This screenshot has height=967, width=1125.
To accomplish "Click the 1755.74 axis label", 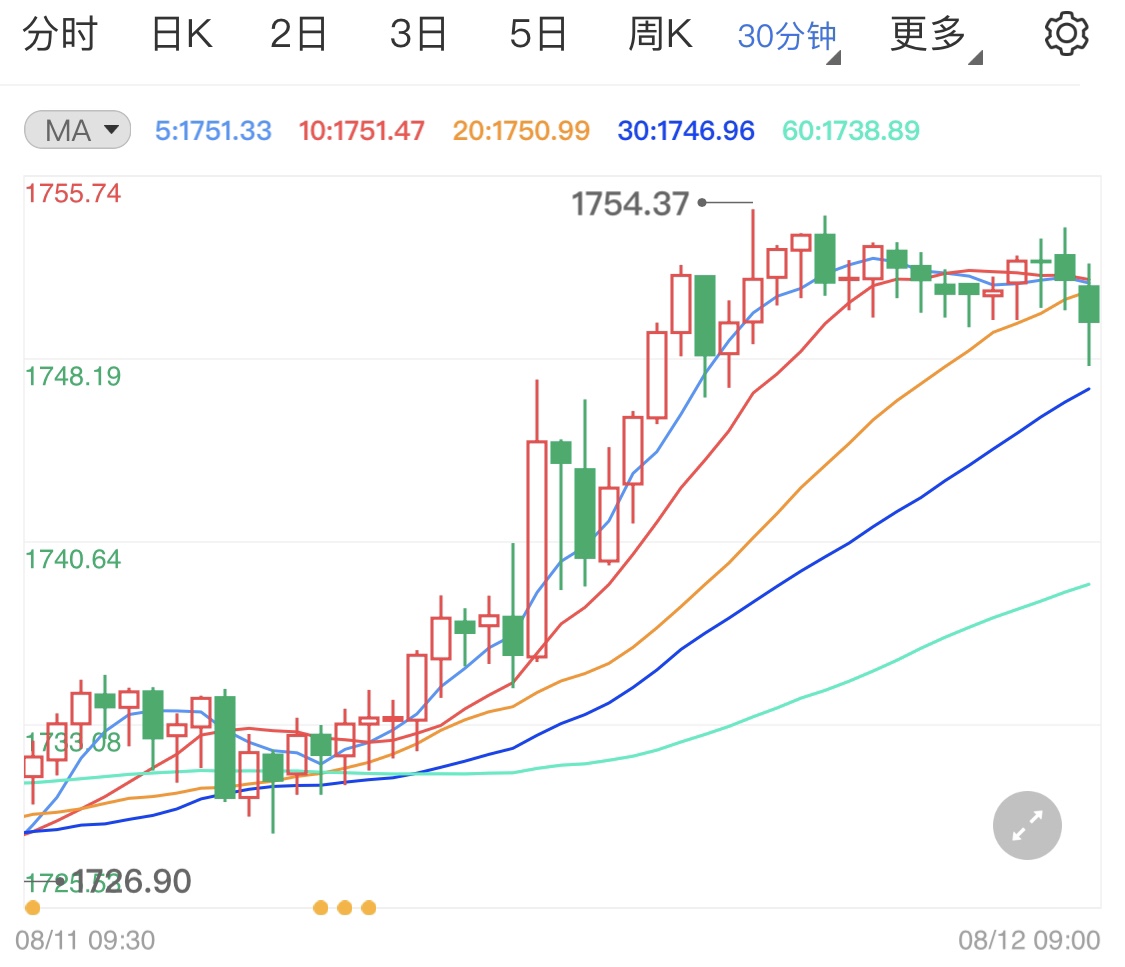I will coord(73,194).
